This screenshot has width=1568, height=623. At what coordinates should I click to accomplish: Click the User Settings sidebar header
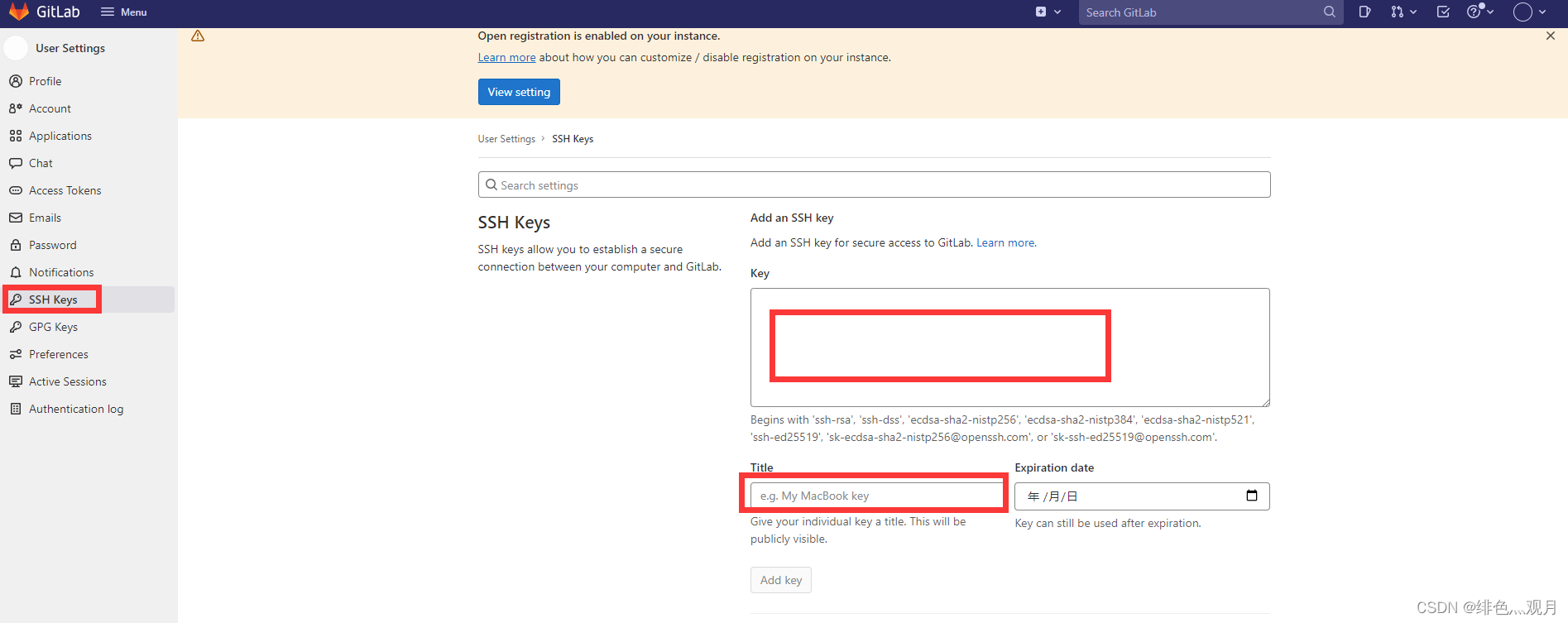[70, 48]
